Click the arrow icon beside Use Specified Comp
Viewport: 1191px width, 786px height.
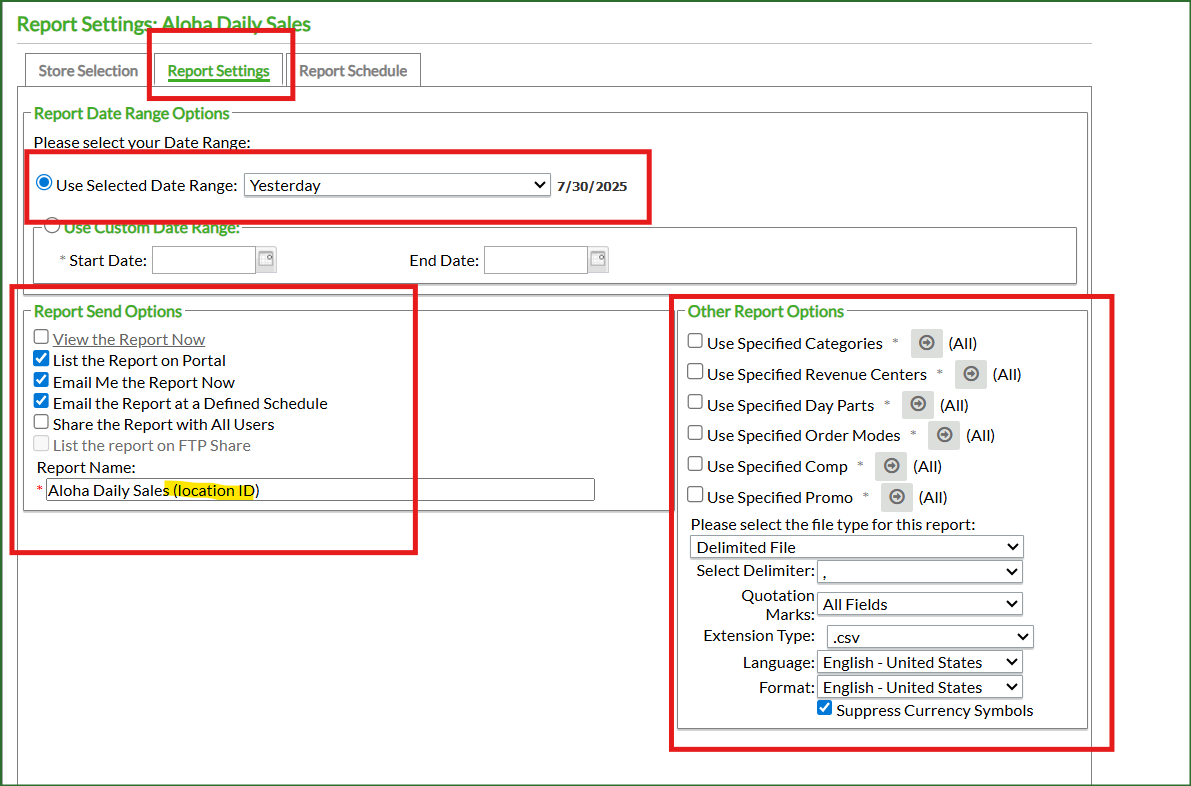tap(890, 466)
